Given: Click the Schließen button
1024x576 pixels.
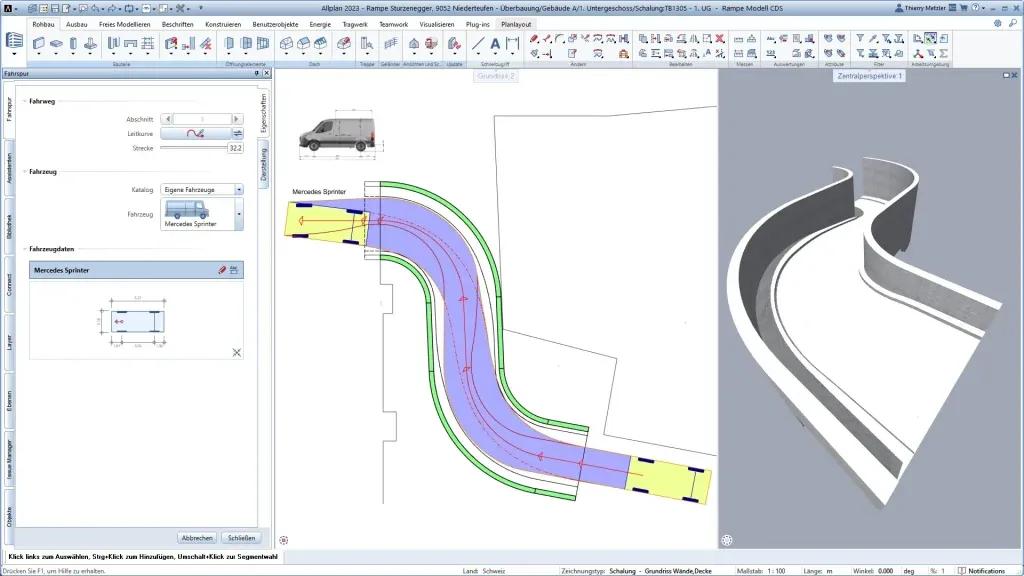Looking at the screenshot, I should (240, 537).
